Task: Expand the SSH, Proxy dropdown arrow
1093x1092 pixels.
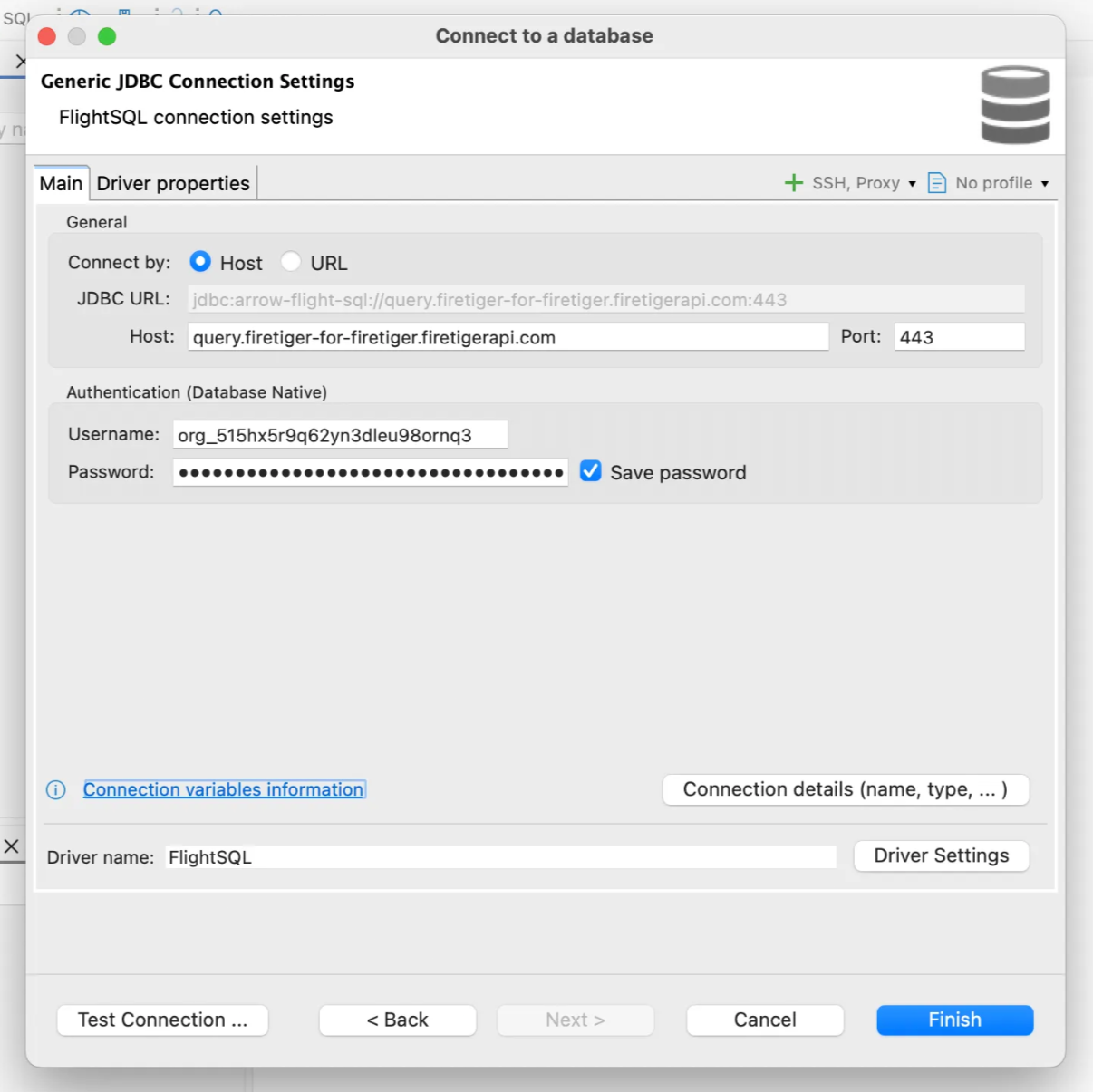Action: pyautogui.click(x=912, y=184)
